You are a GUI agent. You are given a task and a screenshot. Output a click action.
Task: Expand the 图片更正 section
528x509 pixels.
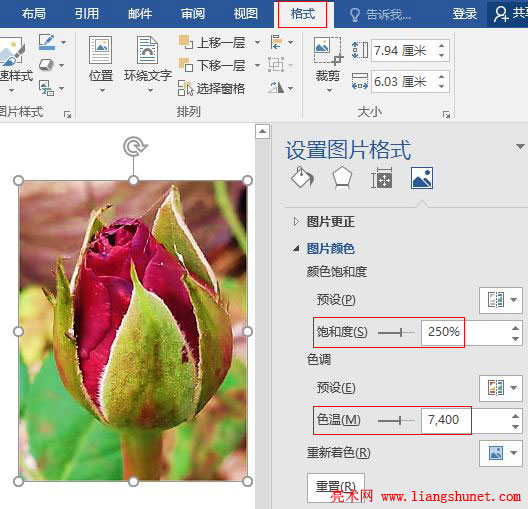[296, 222]
